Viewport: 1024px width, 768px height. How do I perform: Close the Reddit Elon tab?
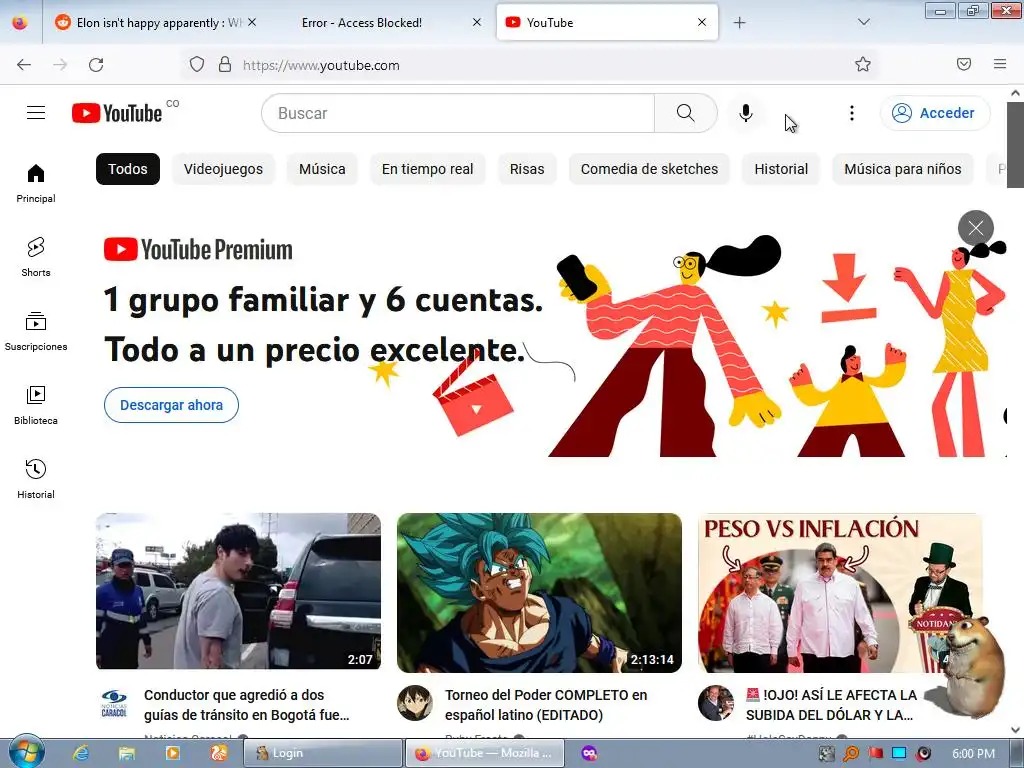pyautogui.click(x=252, y=22)
